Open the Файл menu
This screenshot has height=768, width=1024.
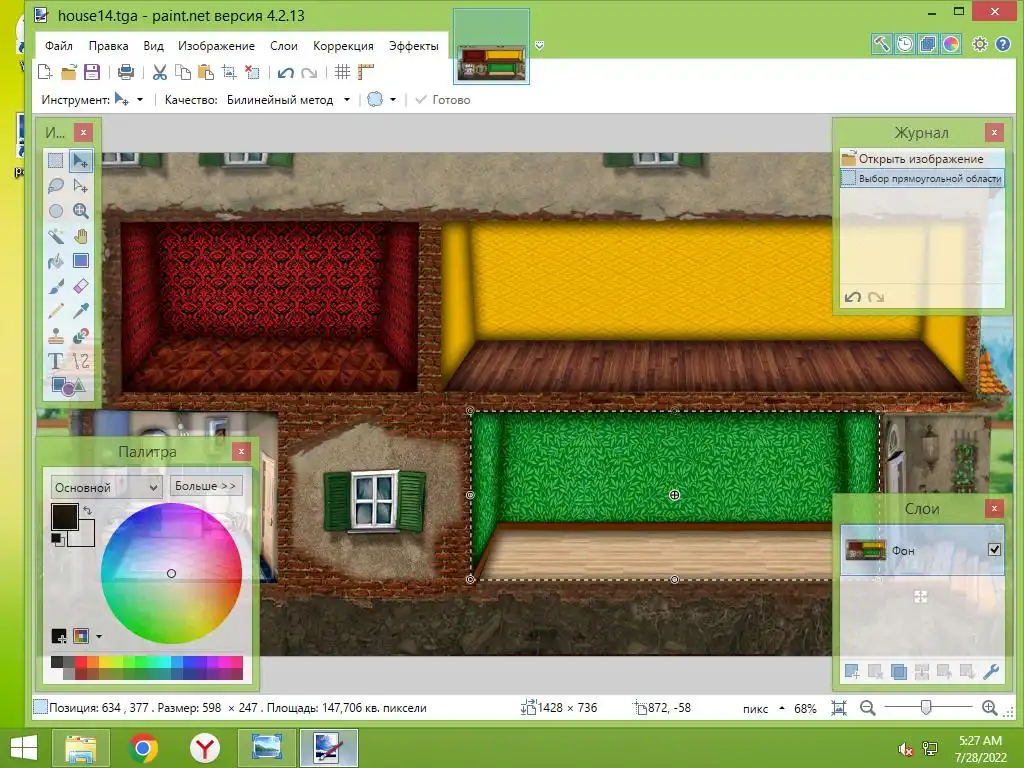pos(59,46)
